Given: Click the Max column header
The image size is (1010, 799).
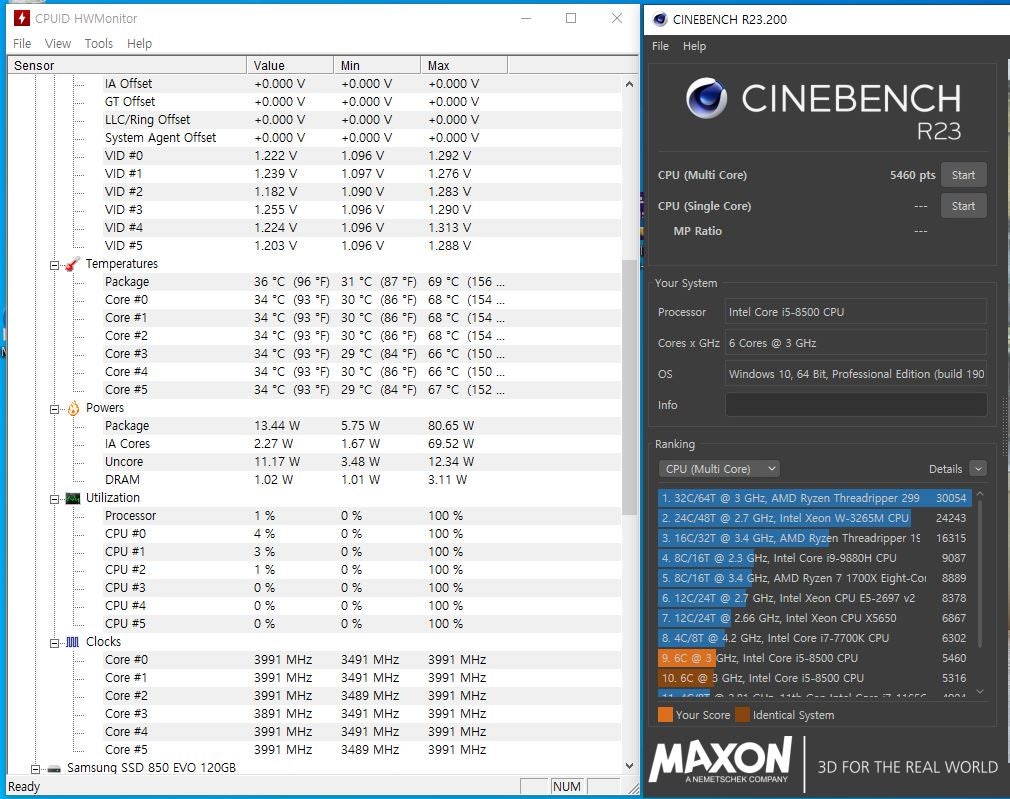Looking at the screenshot, I should coord(464,65).
